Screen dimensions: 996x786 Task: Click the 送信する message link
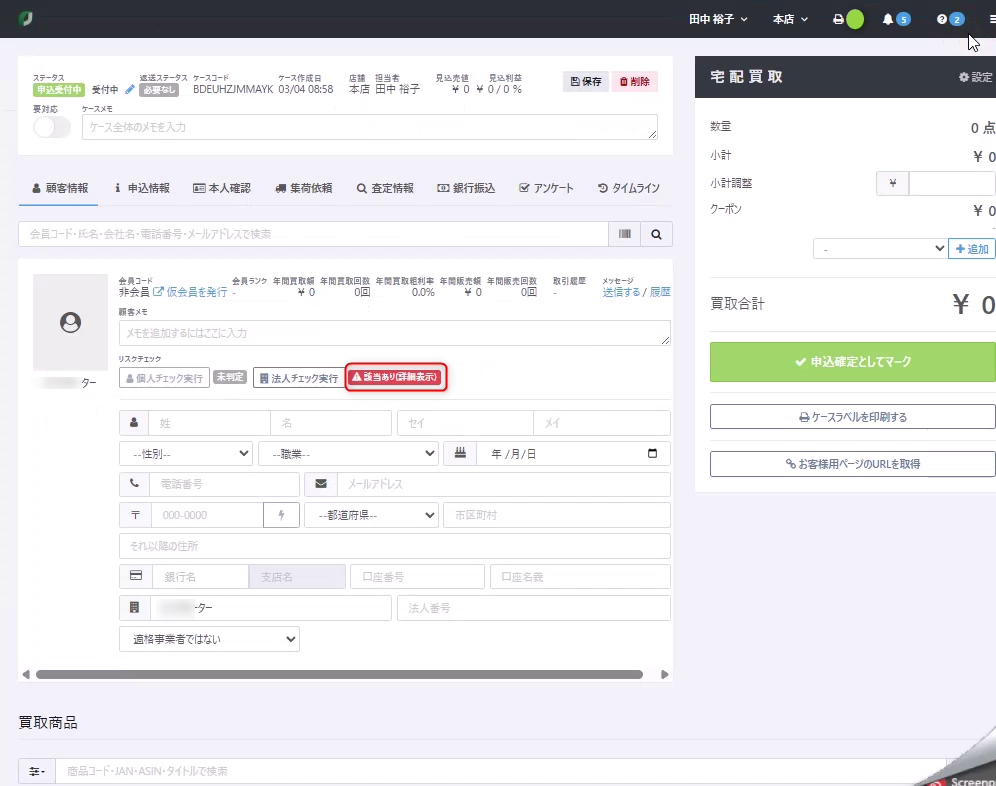[621, 292]
